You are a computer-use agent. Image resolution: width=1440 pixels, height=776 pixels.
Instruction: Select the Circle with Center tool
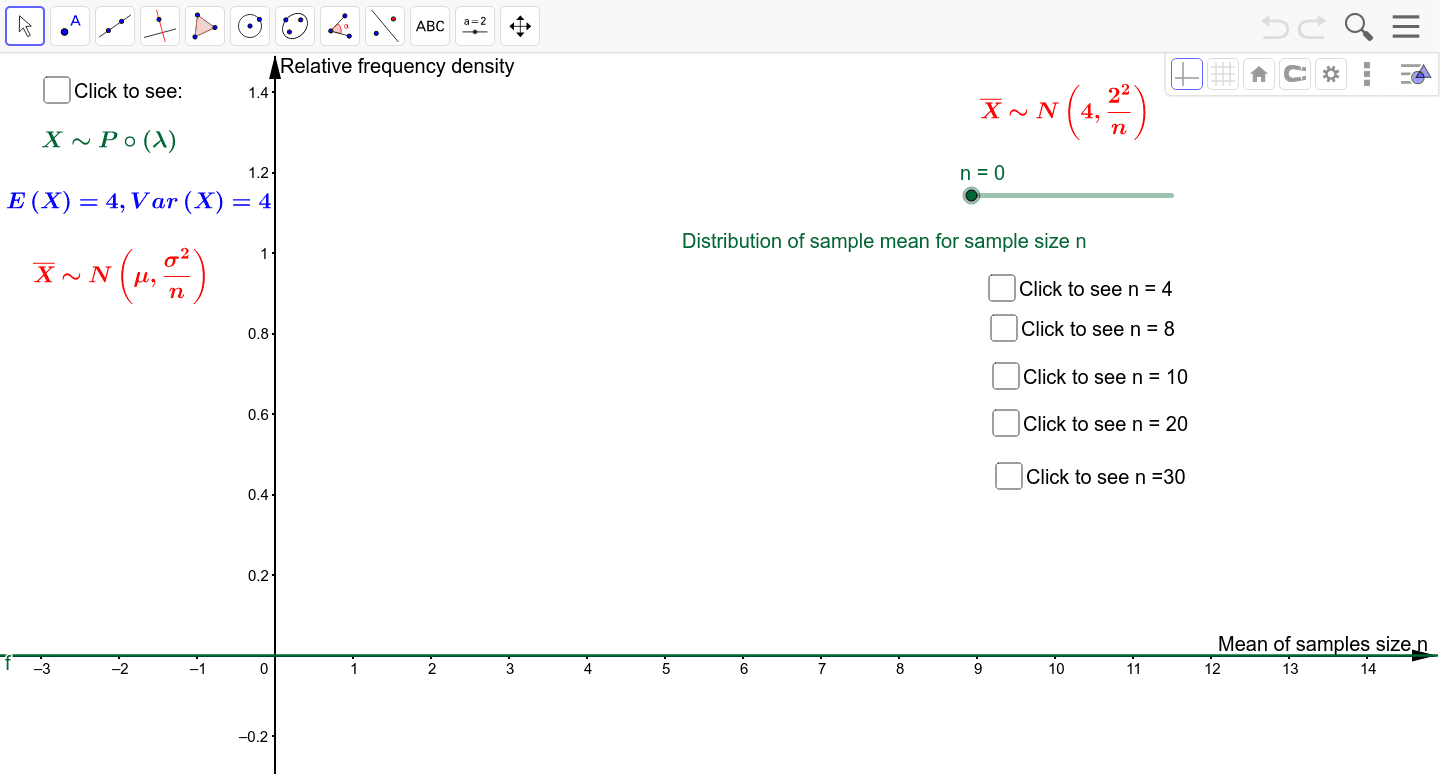(x=250, y=26)
